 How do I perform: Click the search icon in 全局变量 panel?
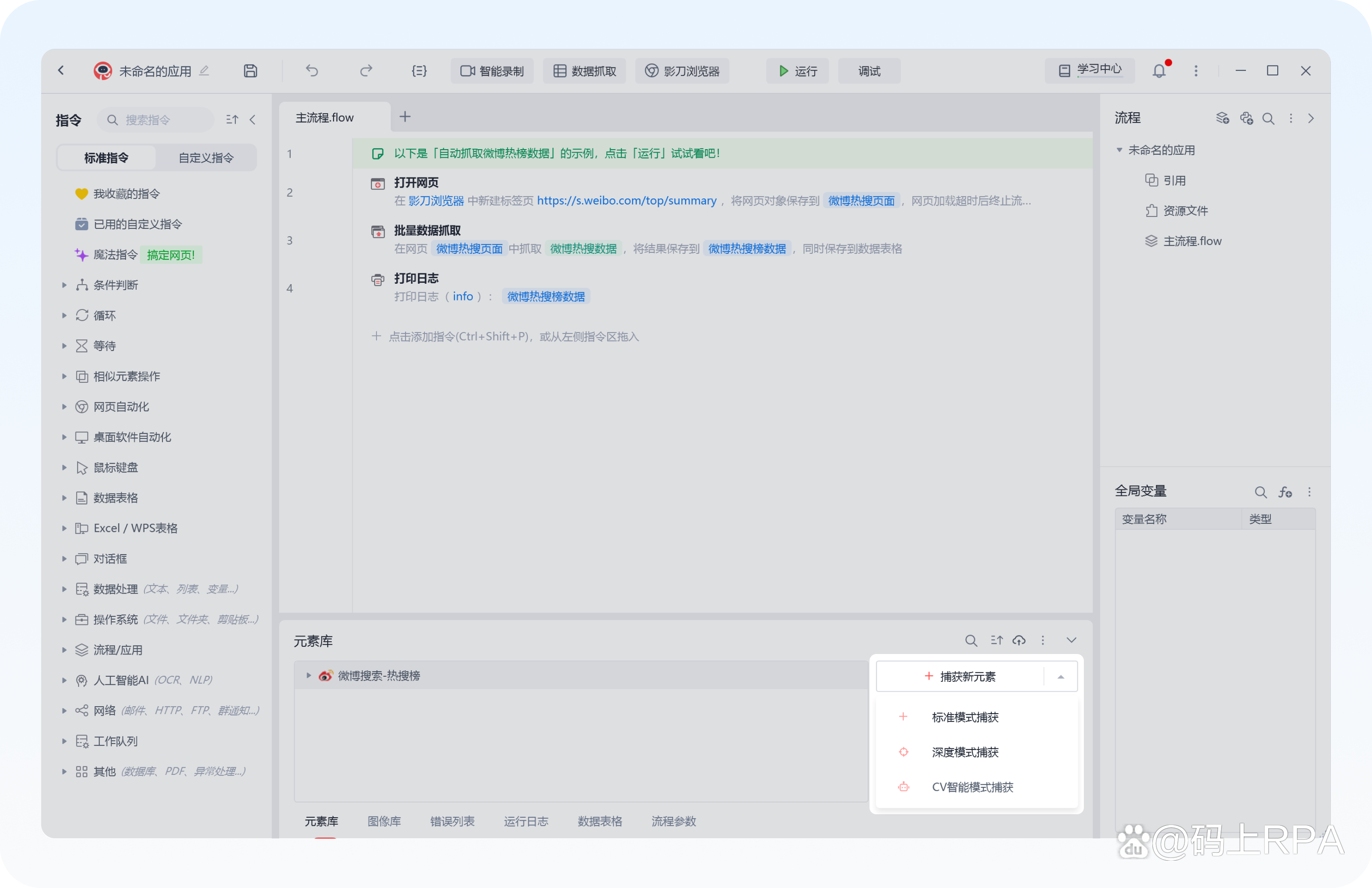click(1261, 492)
